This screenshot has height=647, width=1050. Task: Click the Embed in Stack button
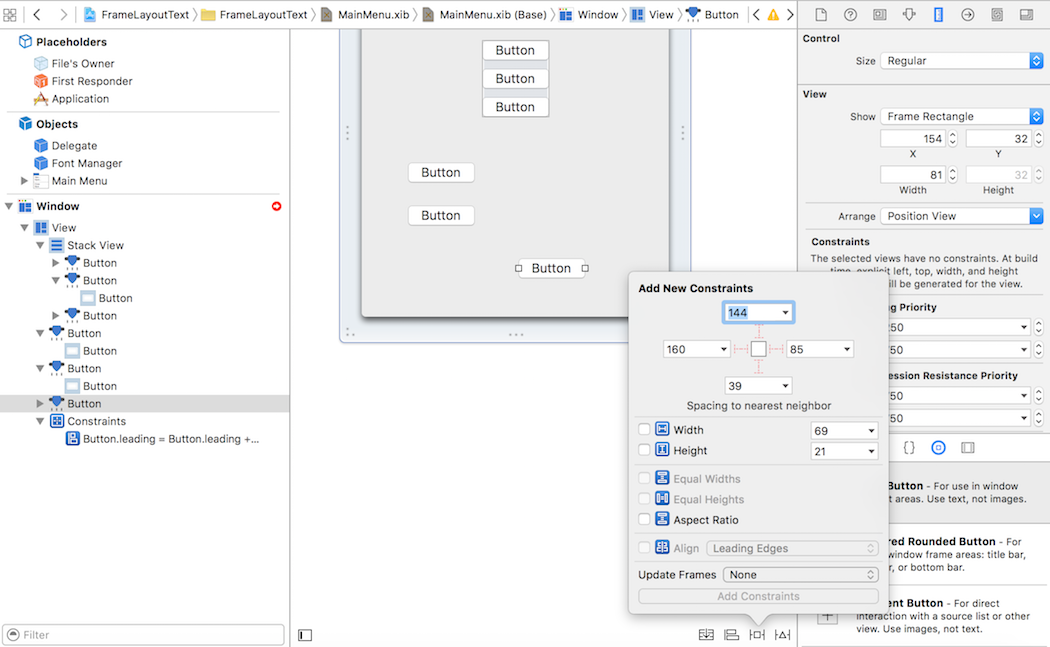click(x=707, y=635)
